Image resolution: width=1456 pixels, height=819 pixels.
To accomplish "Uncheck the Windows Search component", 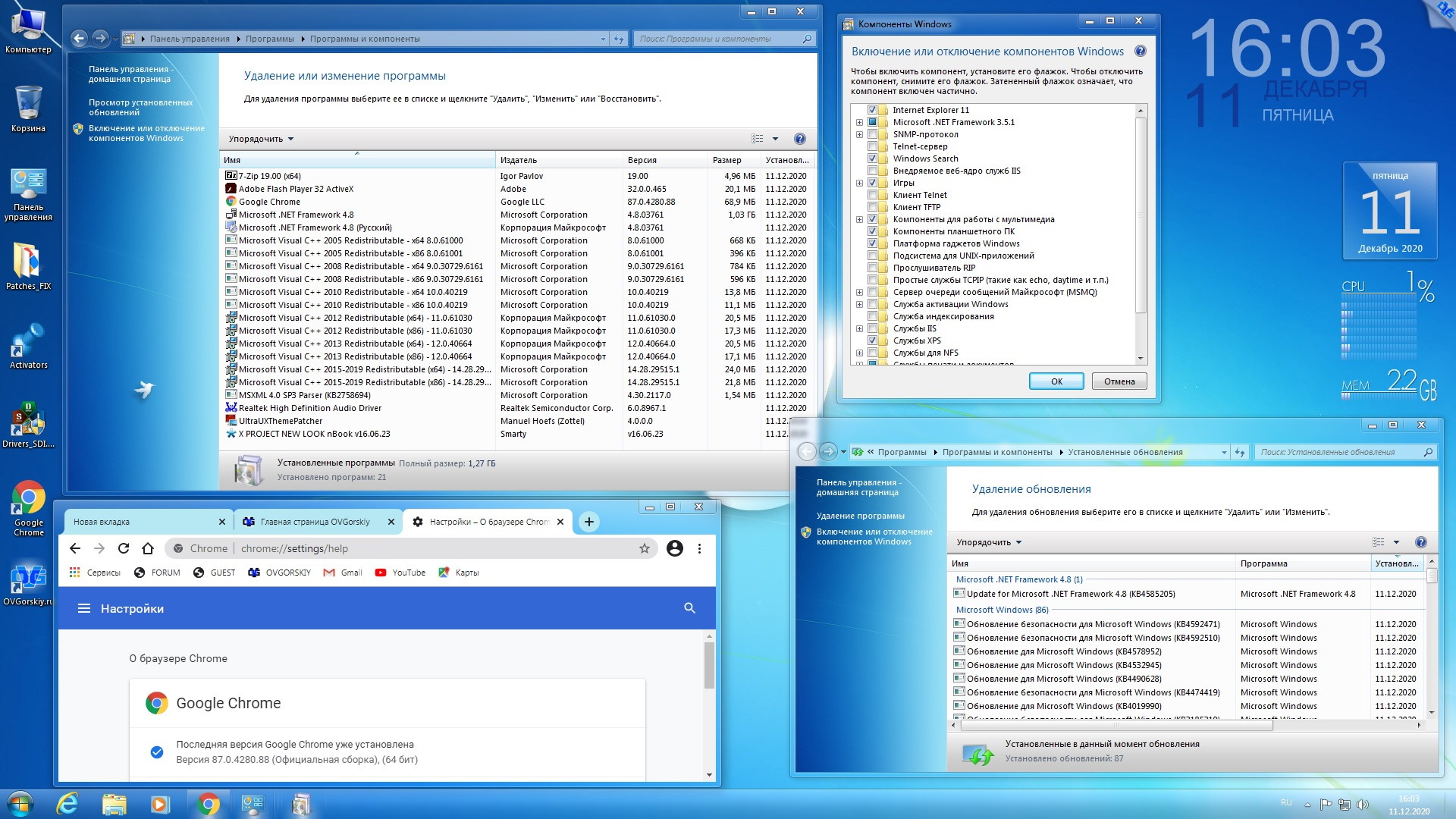I will [x=872, y=158].
